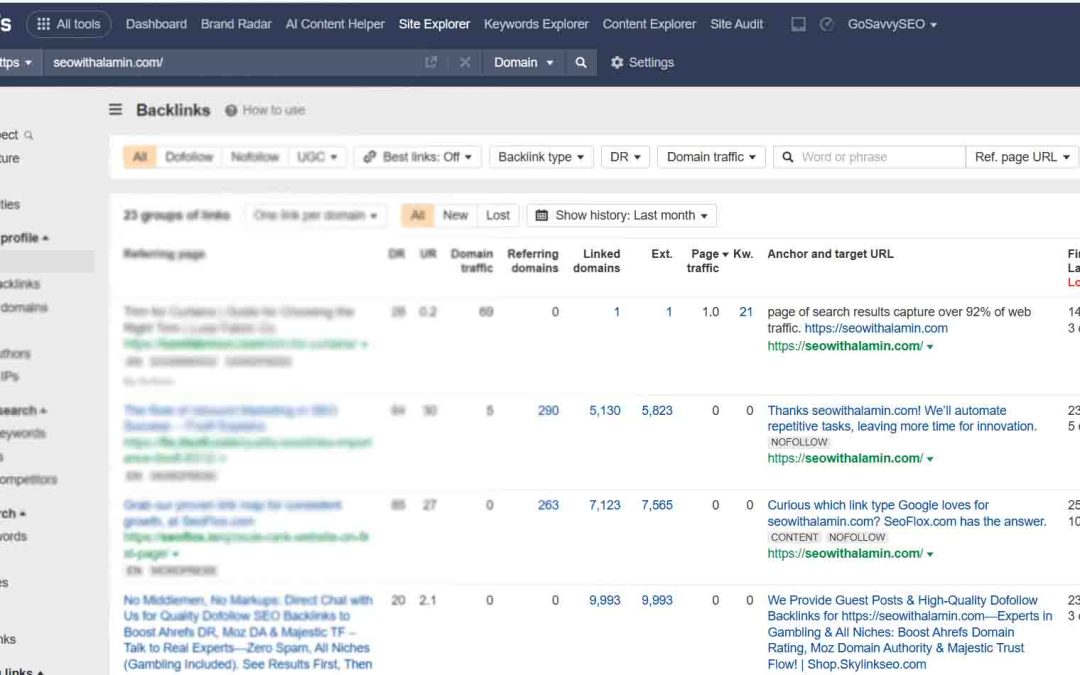This screenshot has height=675, width=1080.
Task: Open the 263 referring domains link
Action: [548, 505]
